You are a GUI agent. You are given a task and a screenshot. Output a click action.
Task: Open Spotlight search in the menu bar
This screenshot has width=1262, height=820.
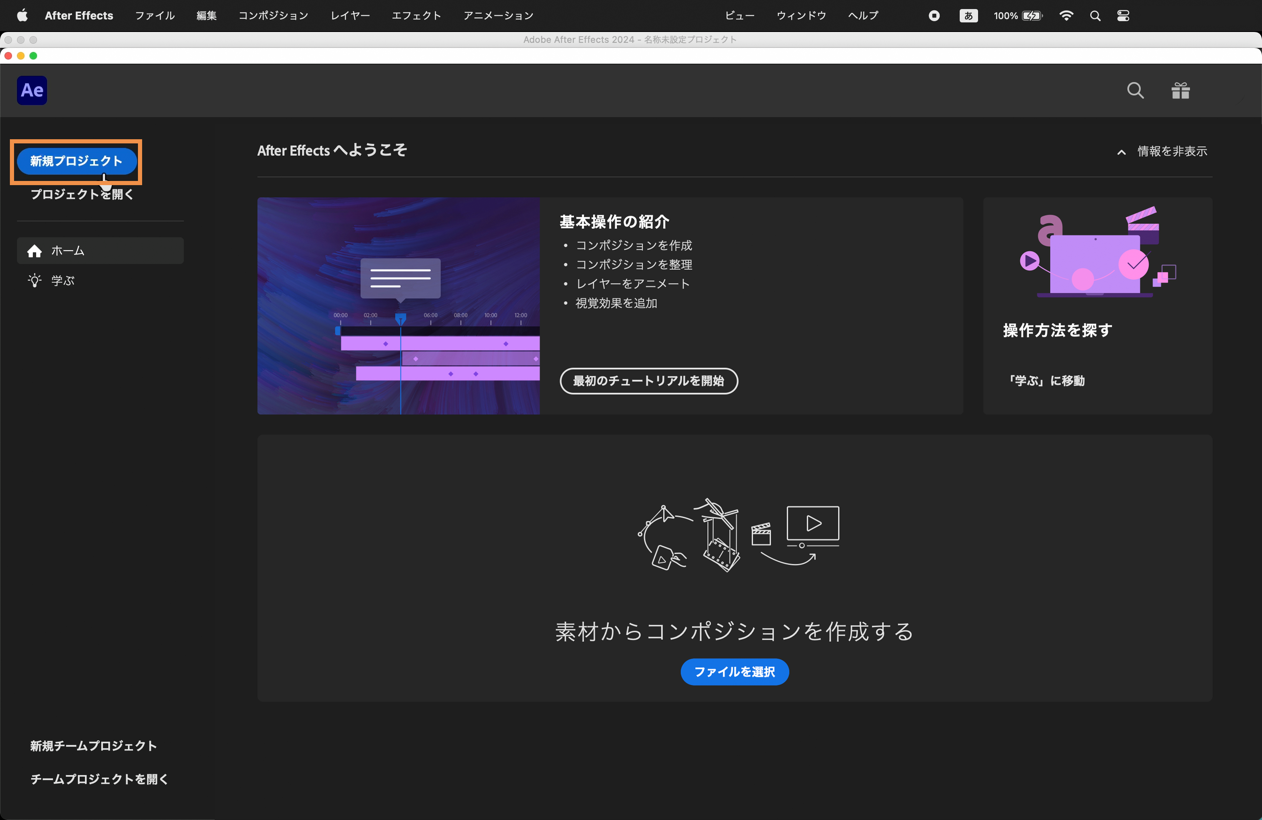(x=1095, y=16)
